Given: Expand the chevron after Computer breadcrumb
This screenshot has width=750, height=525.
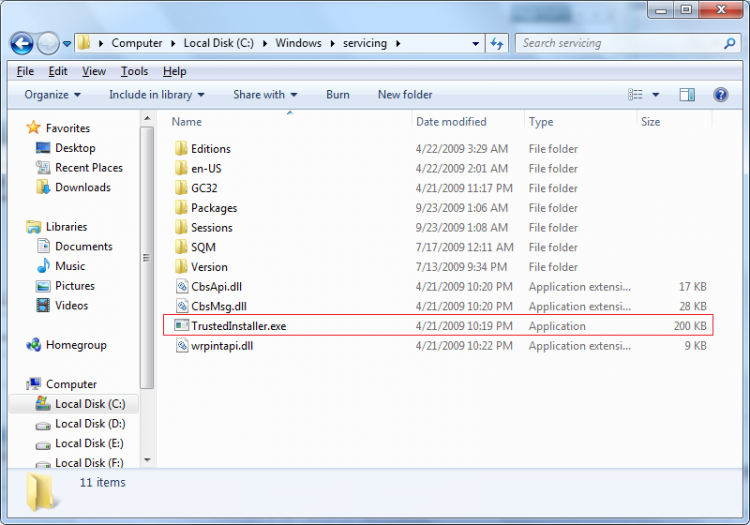Looking at the screenshot, I should (174, 44).
